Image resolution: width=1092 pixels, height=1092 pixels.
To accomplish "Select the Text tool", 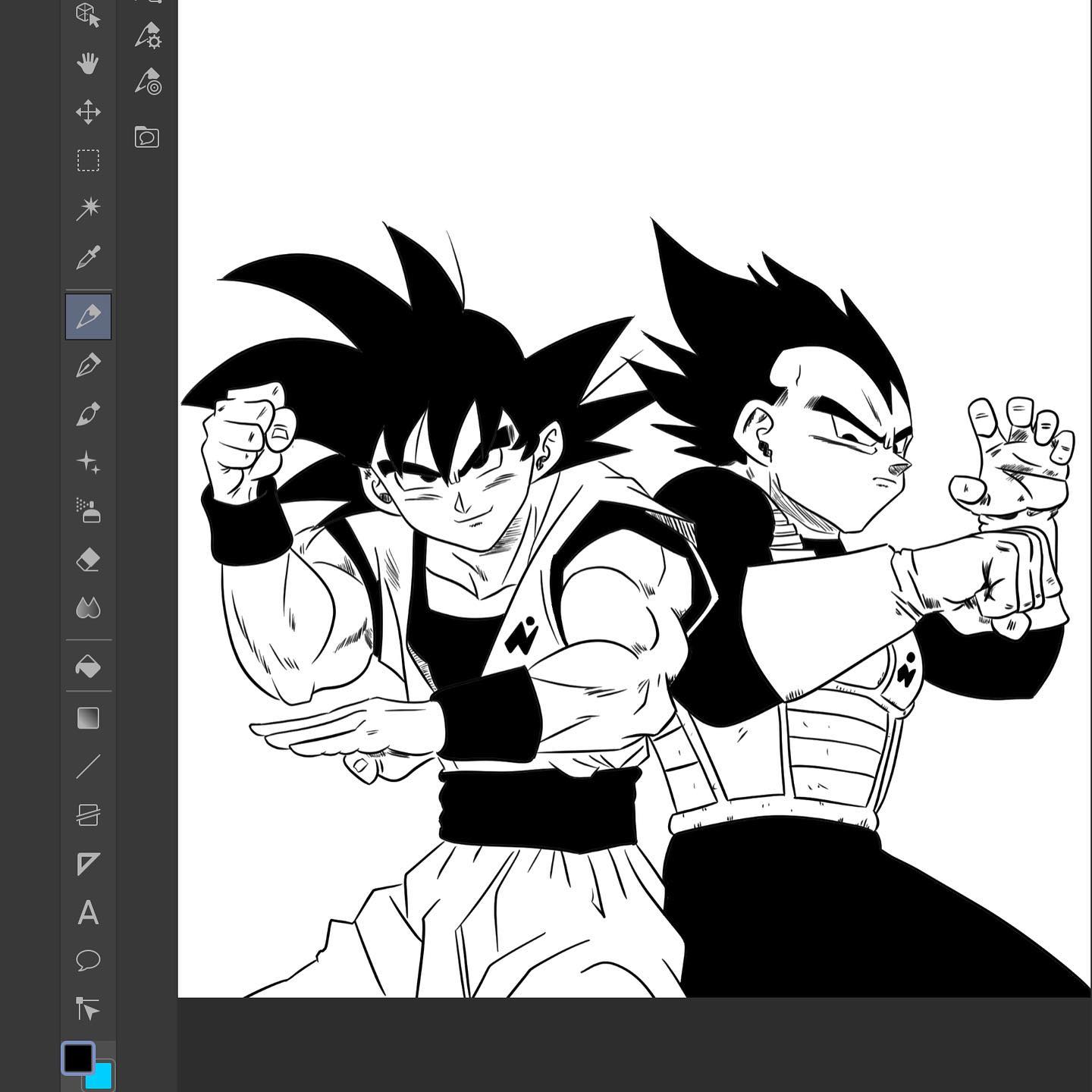I will point(88,912).
